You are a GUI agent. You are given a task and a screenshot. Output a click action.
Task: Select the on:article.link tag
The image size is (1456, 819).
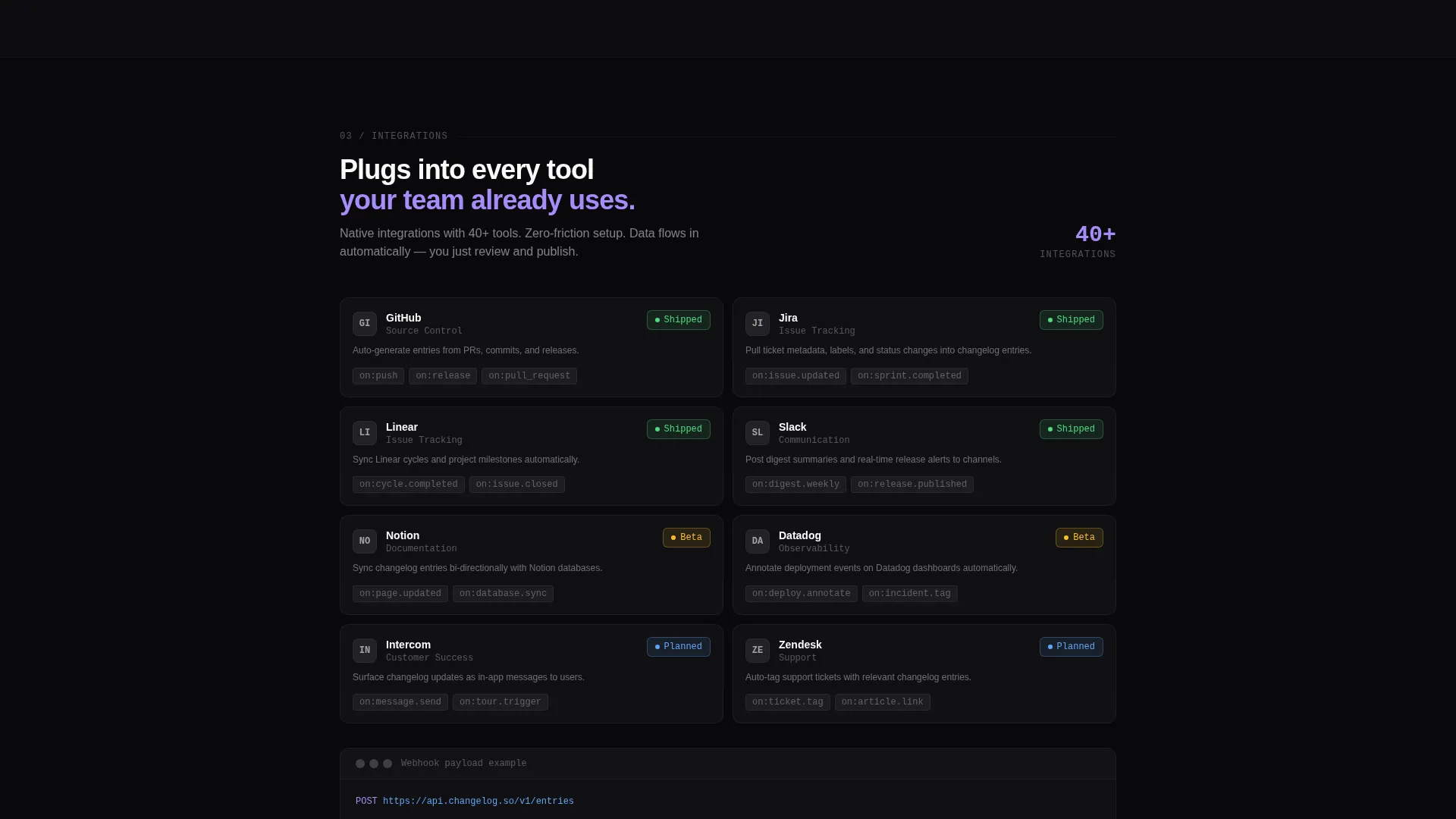tap(883, 702)
